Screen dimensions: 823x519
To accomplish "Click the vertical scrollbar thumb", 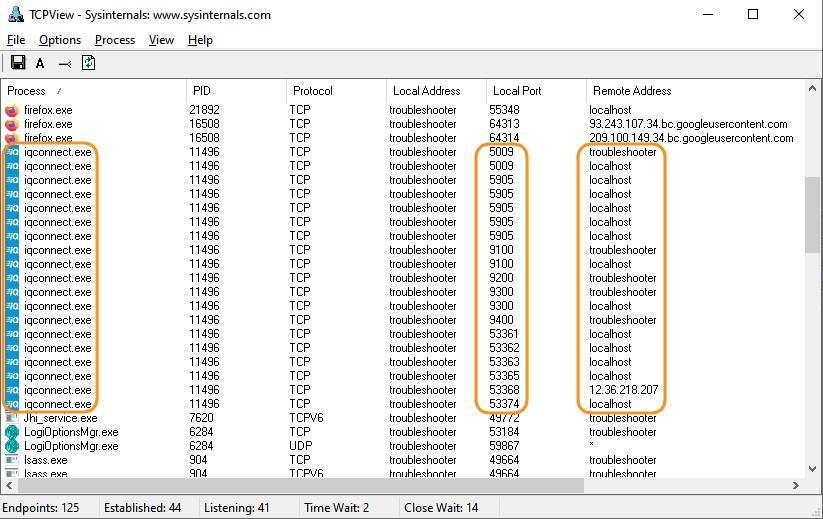I will 812,215.
